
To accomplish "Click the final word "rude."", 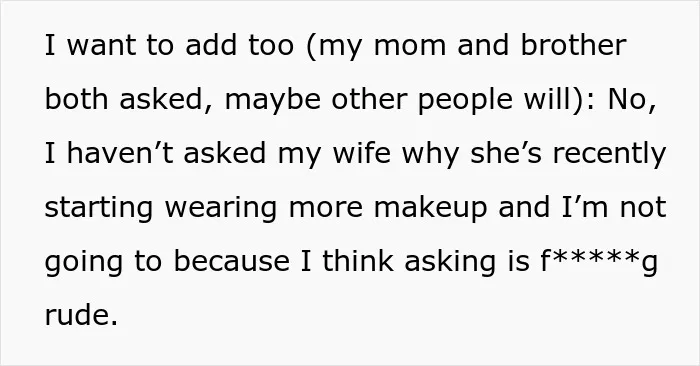I will (x=81, y=315).
